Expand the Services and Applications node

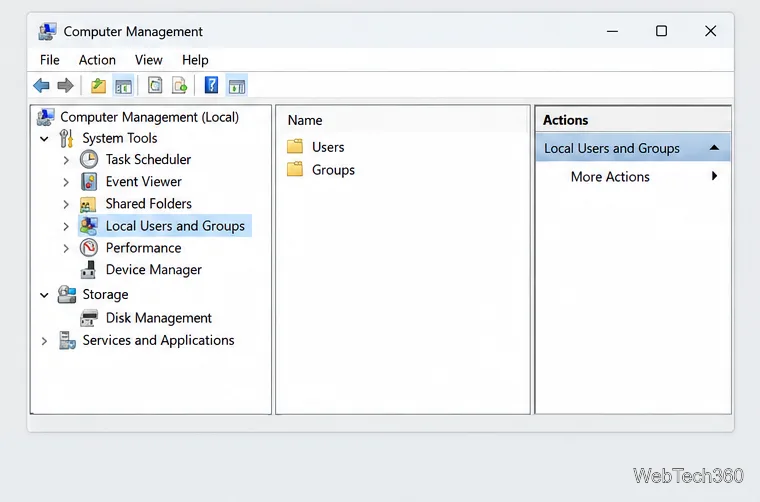click(x=44, y=341)
